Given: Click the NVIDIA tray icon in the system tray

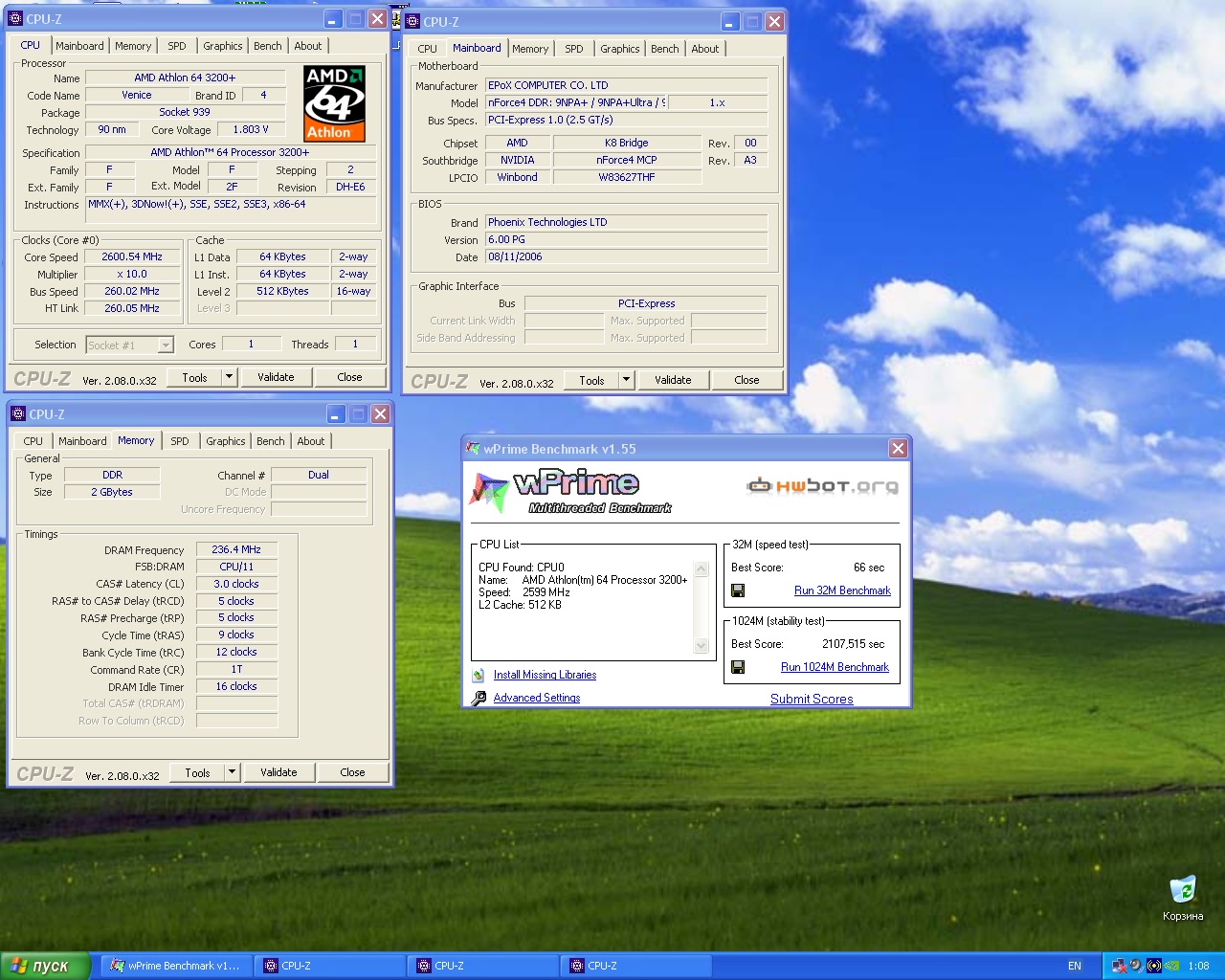Looking at the screenshot, I should tap(1172, 966).
